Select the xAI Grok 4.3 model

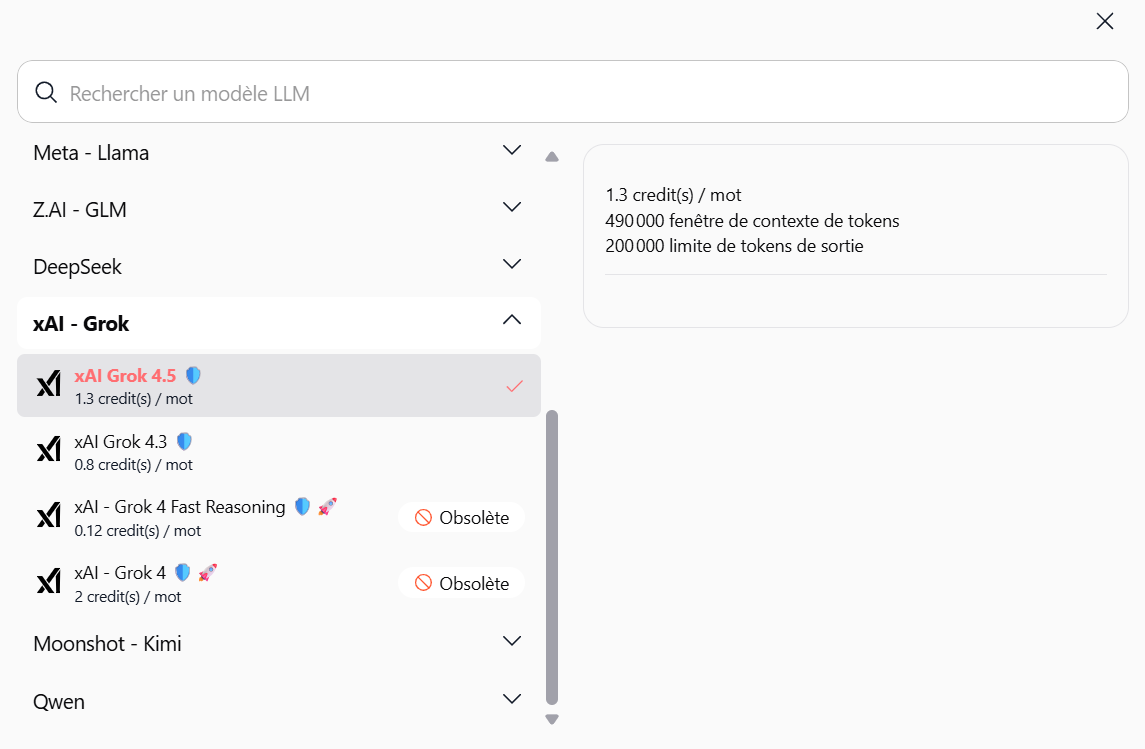coord(279,452)
